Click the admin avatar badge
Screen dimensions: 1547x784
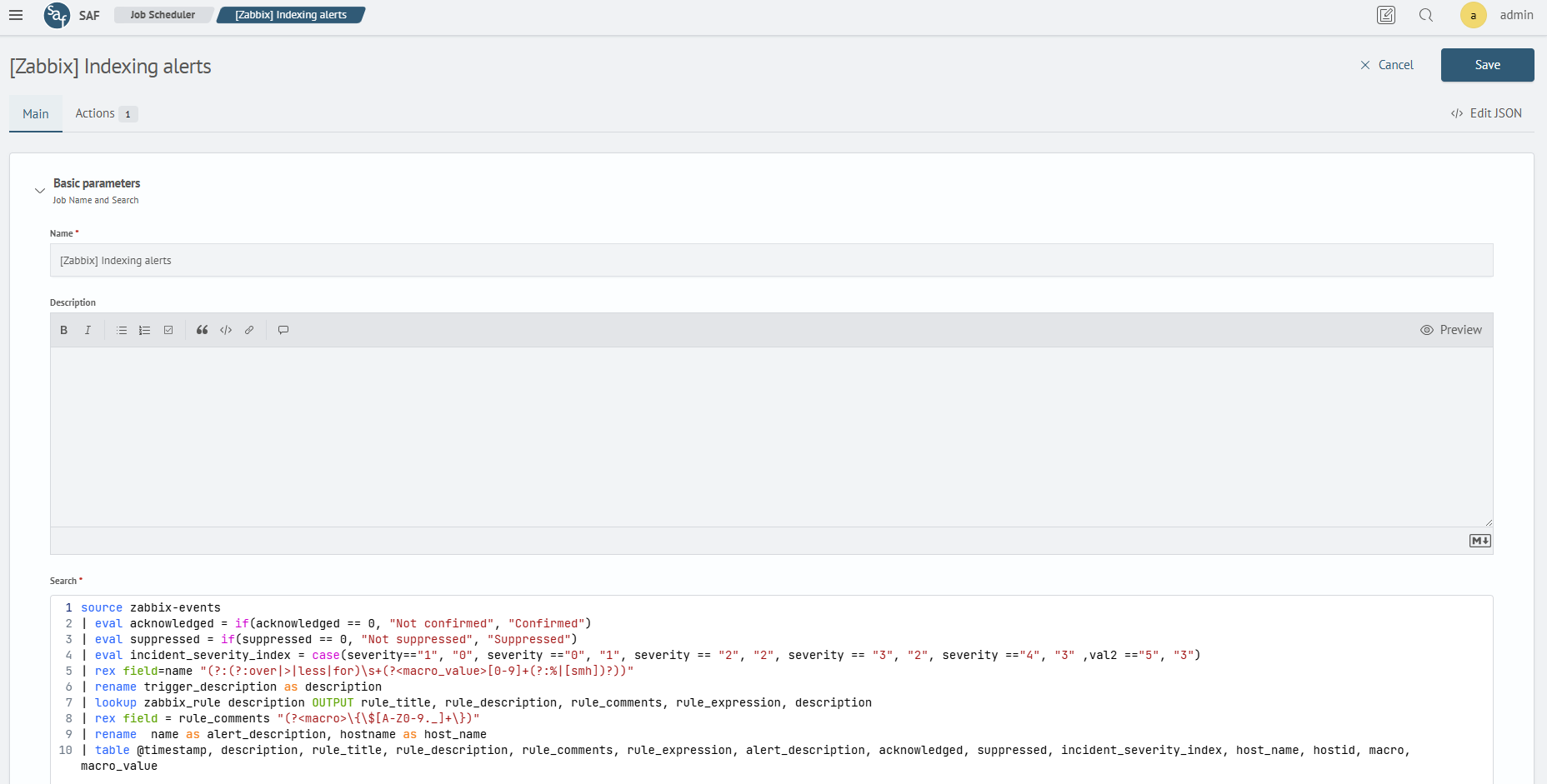[x=1473, y=15]
